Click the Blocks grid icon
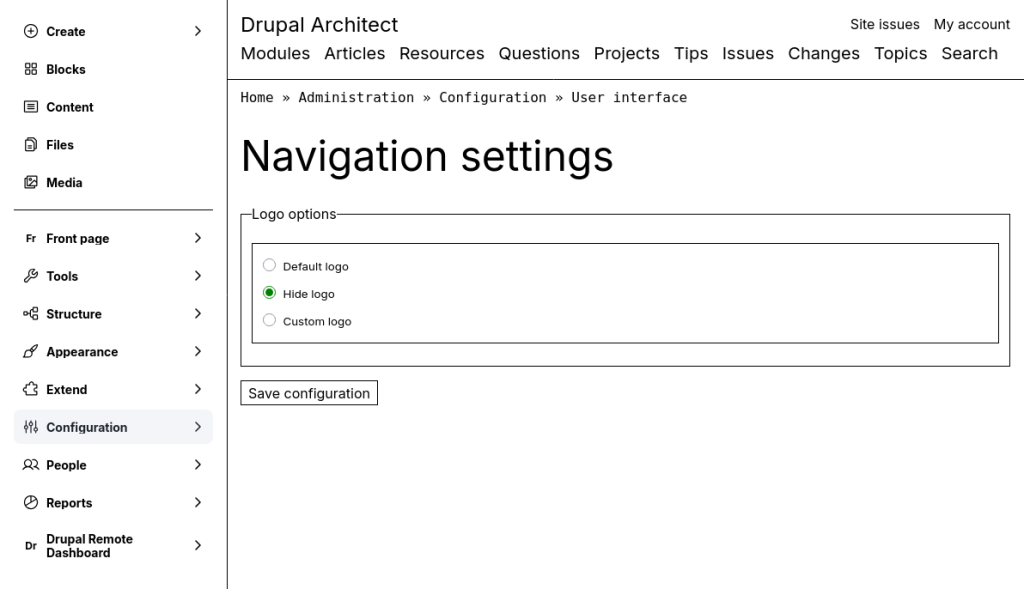Image resolution: width=1024 pixels, height=589 pixels. pyautogui.click(x=31, y=69)
